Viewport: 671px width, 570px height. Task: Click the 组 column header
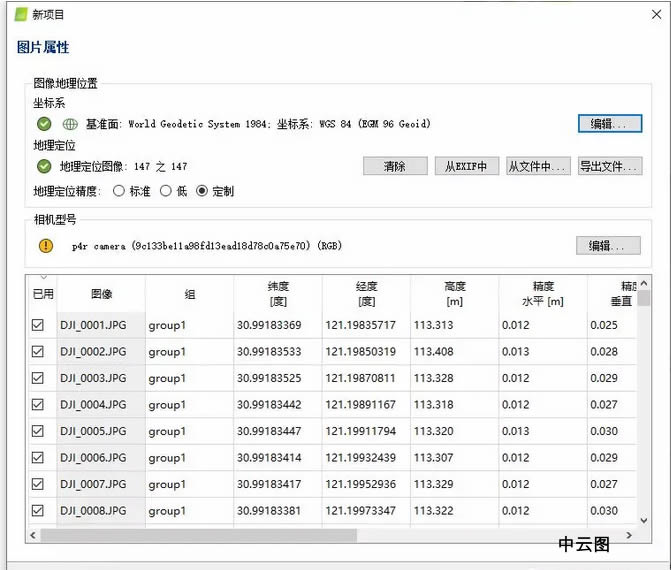pyautogui.click(x=190, y=294)
